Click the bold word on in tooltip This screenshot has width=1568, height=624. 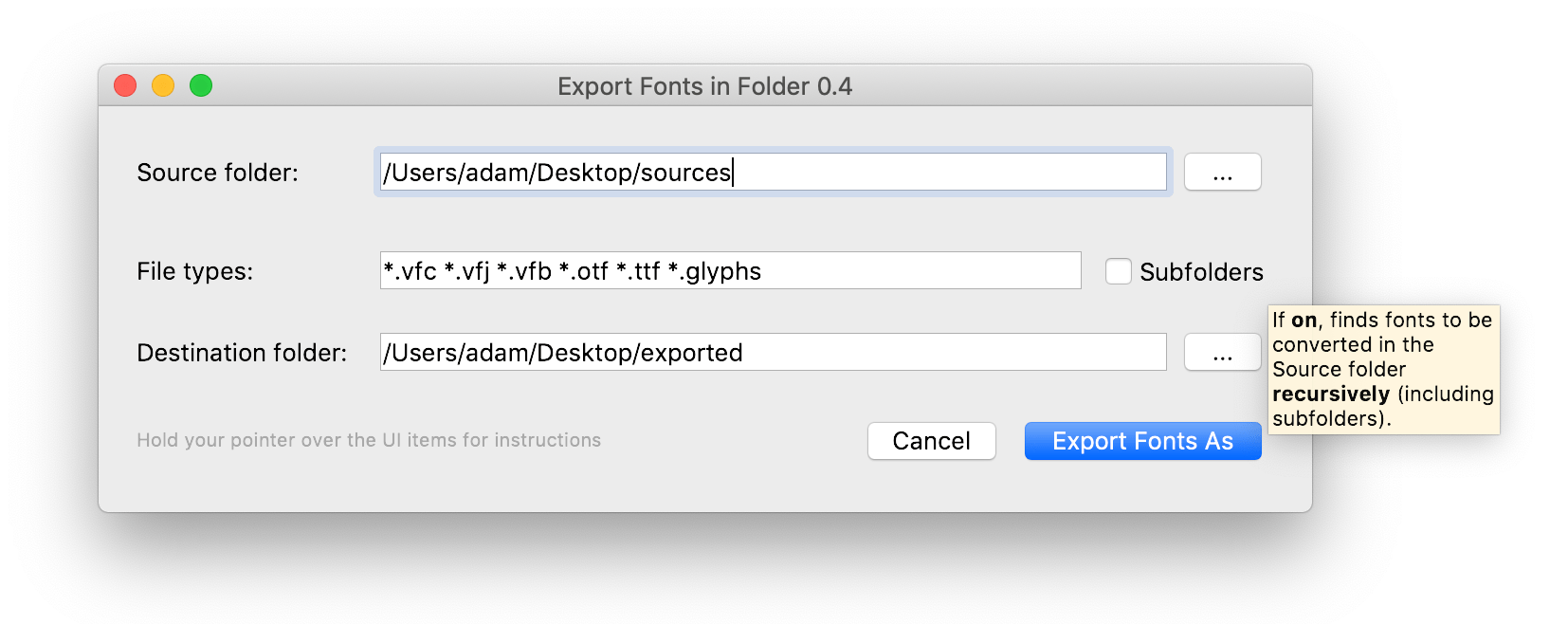point(1304,321)
